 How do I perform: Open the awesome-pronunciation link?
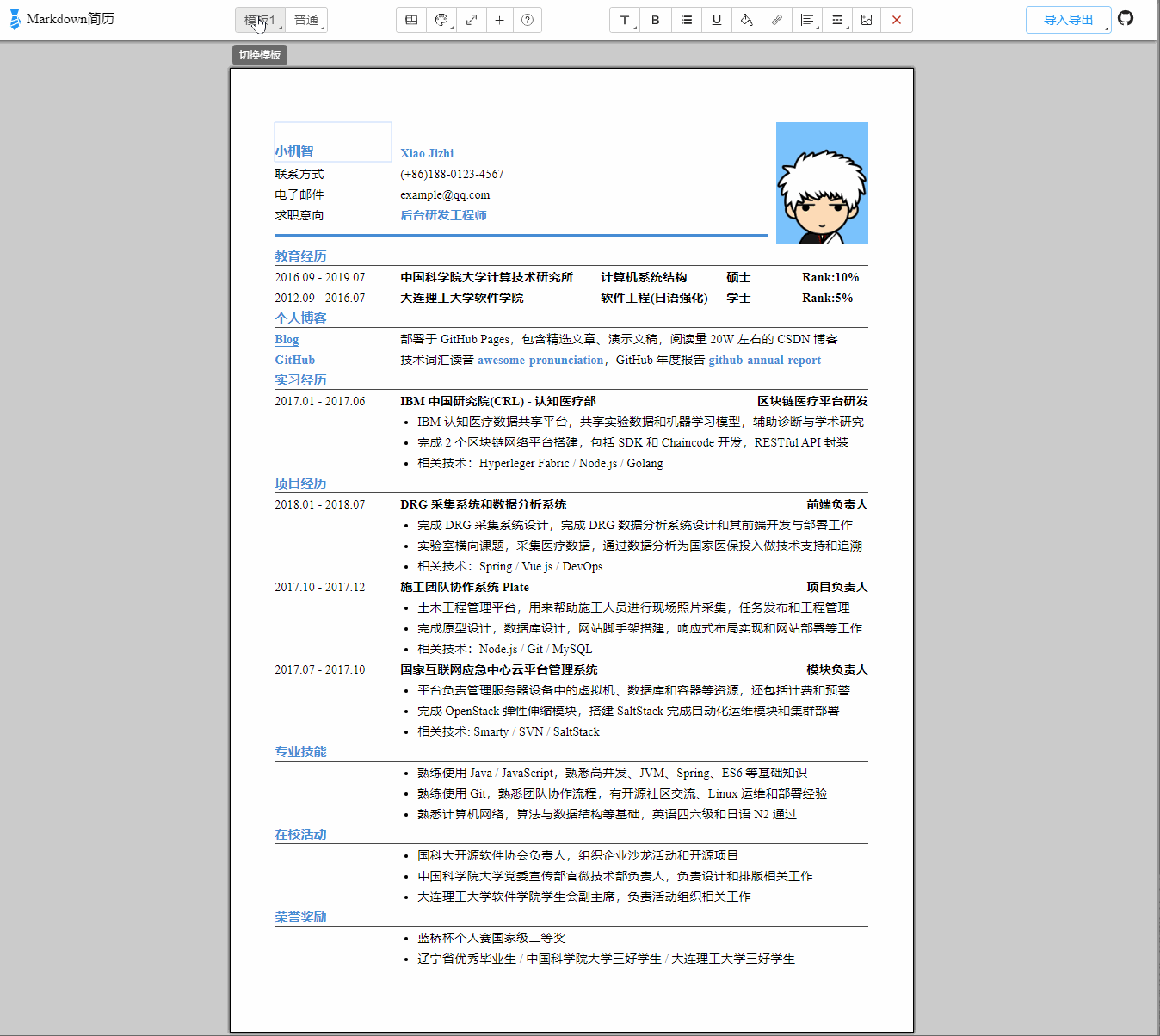540,361
